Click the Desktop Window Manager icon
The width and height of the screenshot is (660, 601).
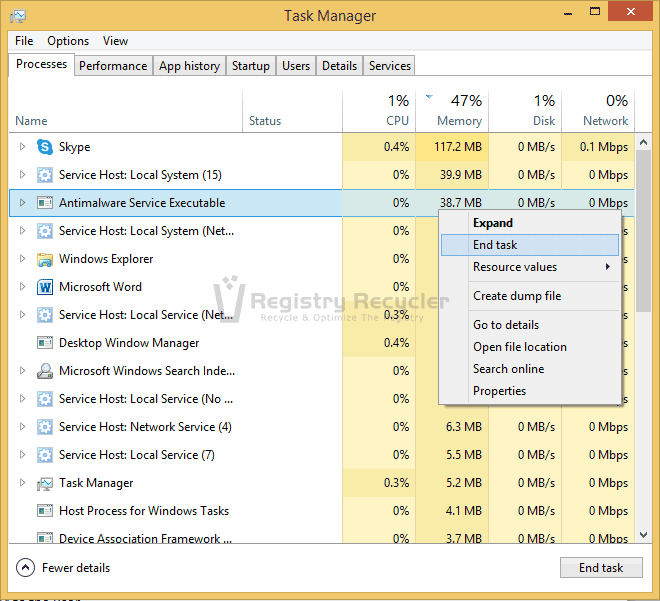[45, 343]
